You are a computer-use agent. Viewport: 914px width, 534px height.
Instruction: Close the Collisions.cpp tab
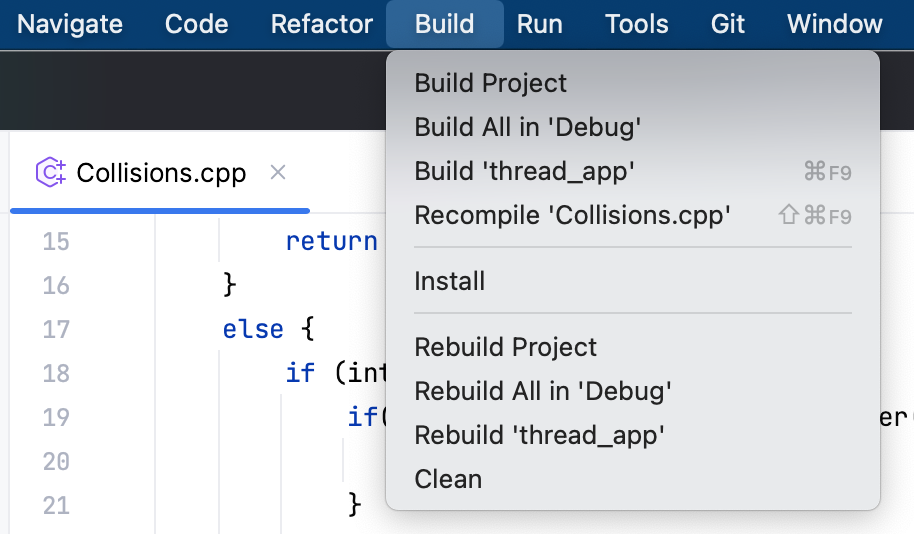coord(279,173)
